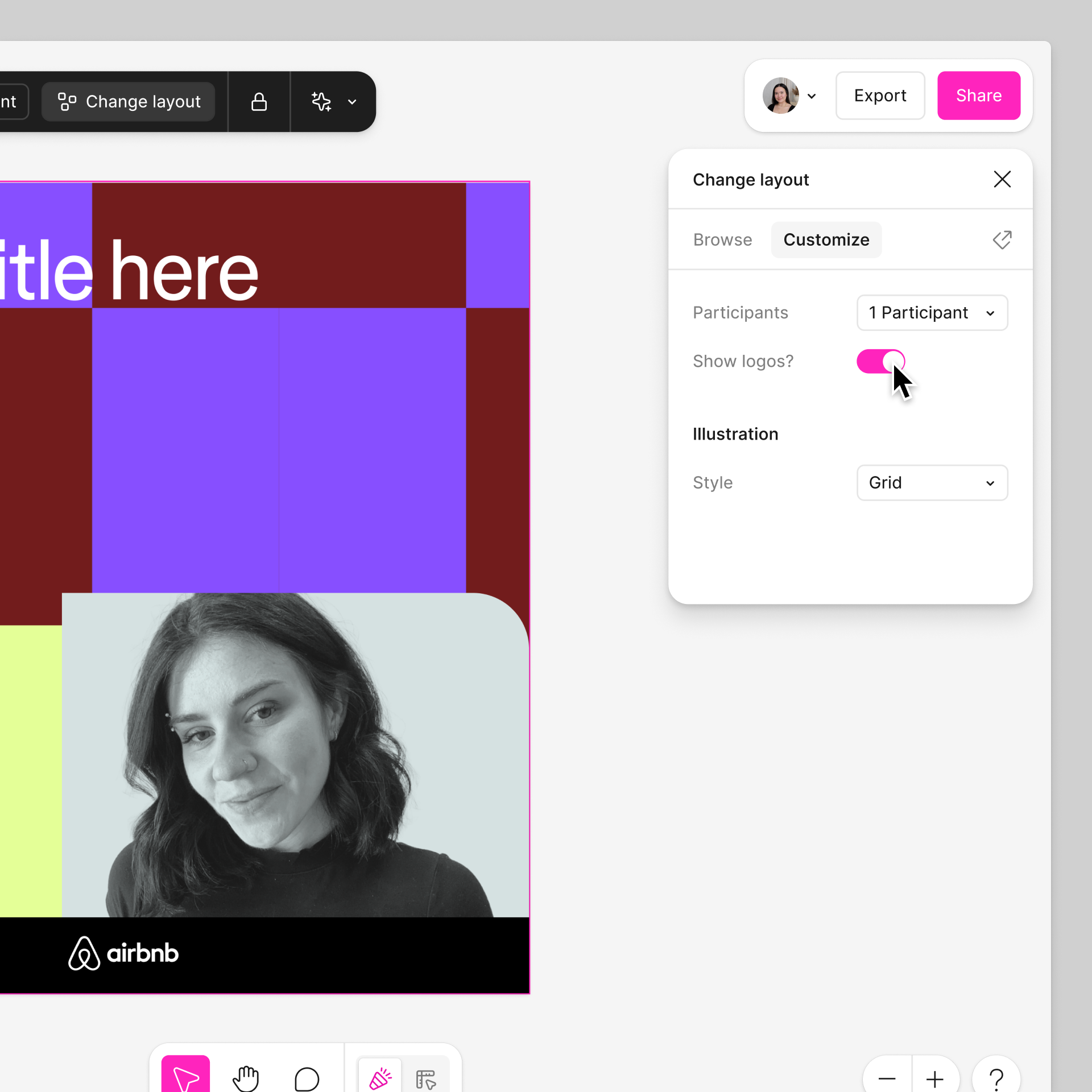This screenshot has width=1092, height=1092.
Task: Open the help question mark
Action: [x=996, y=1078]
